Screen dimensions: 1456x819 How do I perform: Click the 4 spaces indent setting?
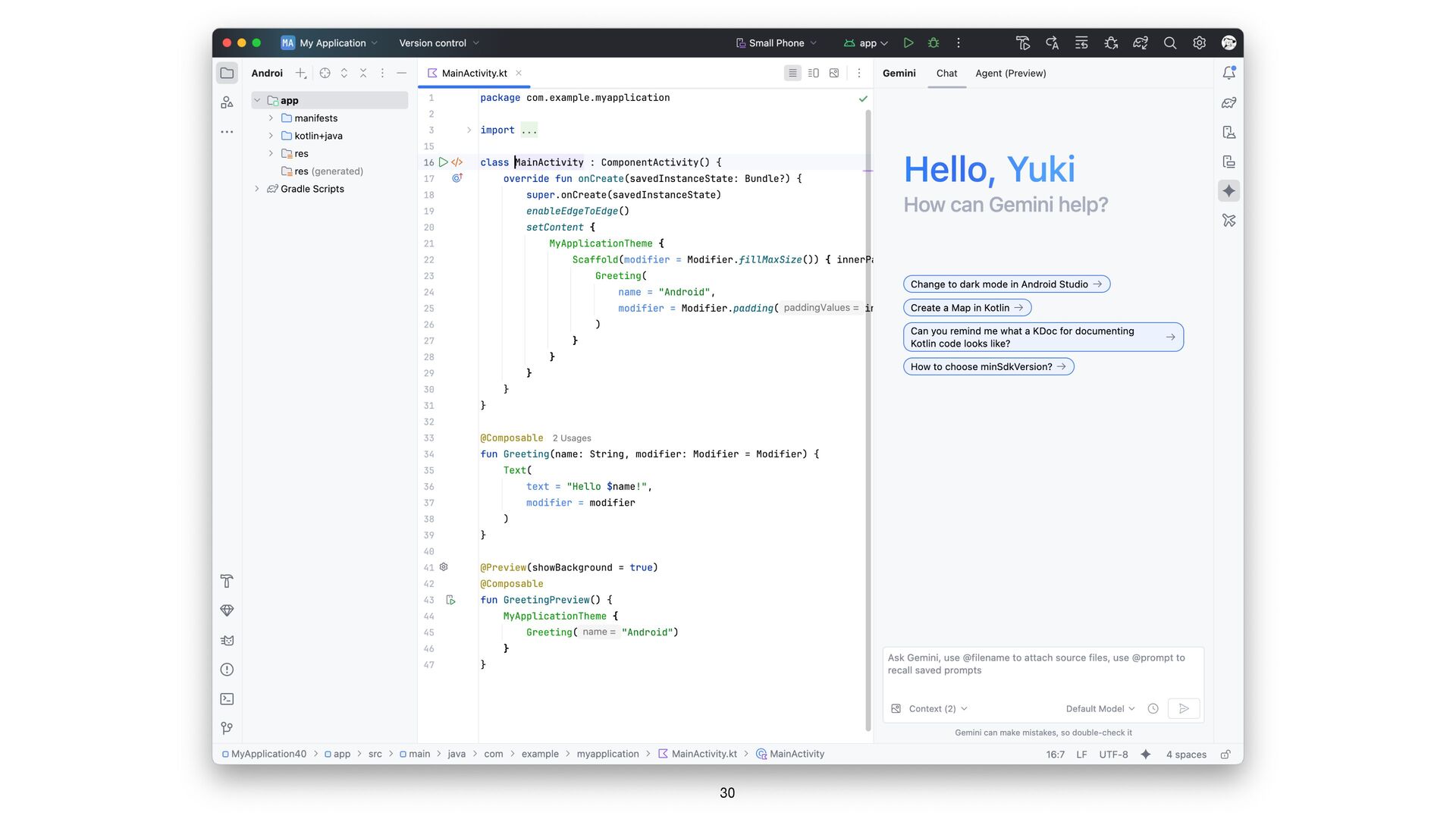pyautogui.click(x=1186, y=755)
